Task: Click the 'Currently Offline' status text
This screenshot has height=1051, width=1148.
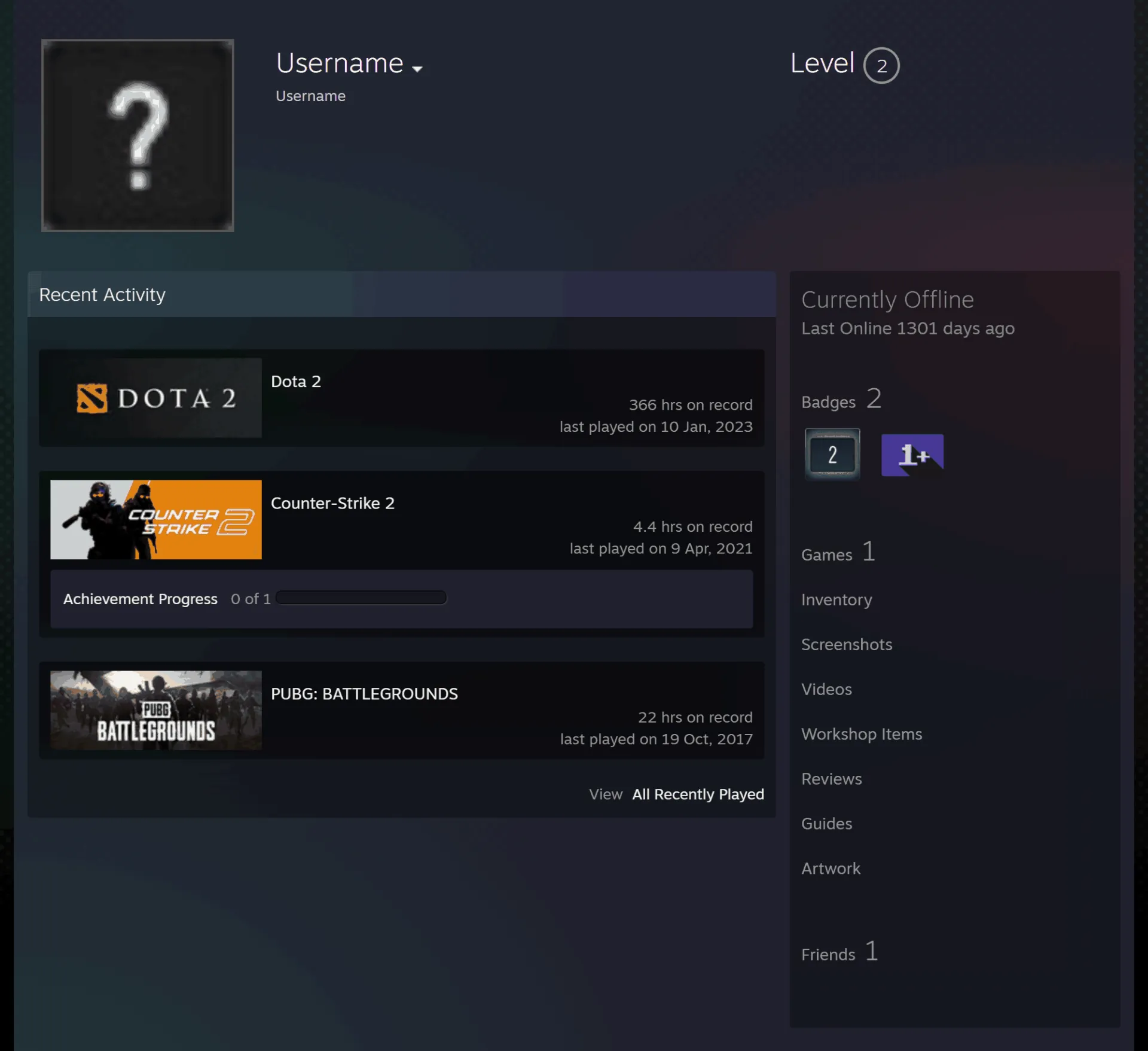Action: tap(887, 300)
